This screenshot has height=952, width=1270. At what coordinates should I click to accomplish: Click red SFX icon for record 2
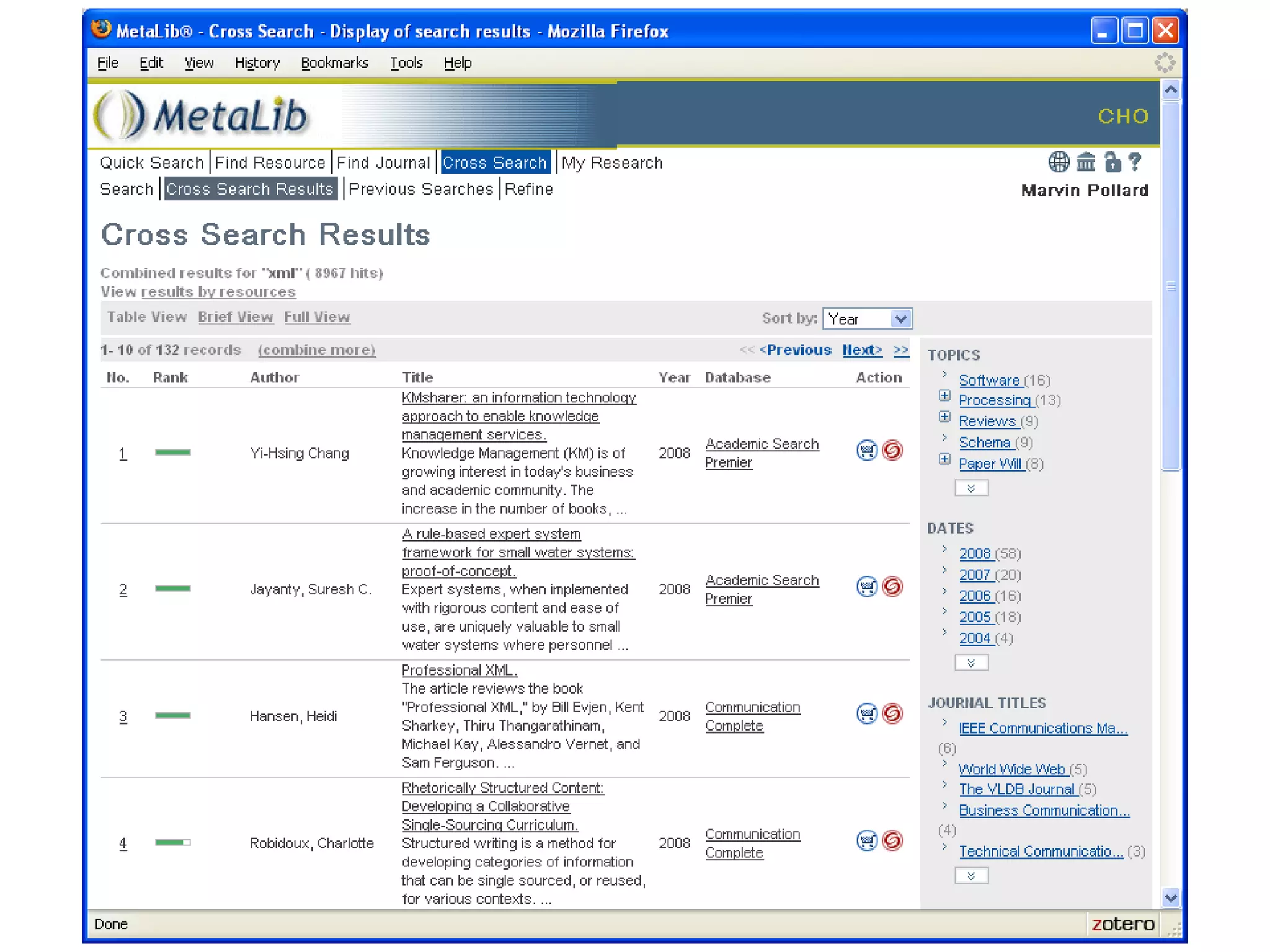(892, 586)
